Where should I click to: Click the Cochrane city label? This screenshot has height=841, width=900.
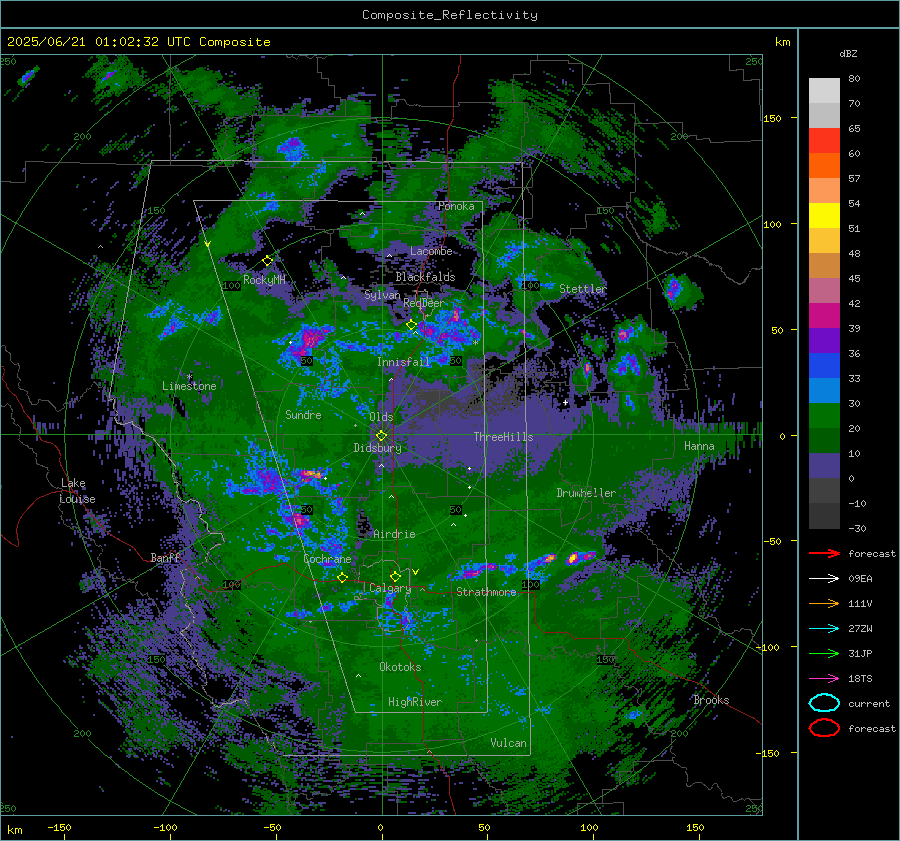(x=327, y=559)
